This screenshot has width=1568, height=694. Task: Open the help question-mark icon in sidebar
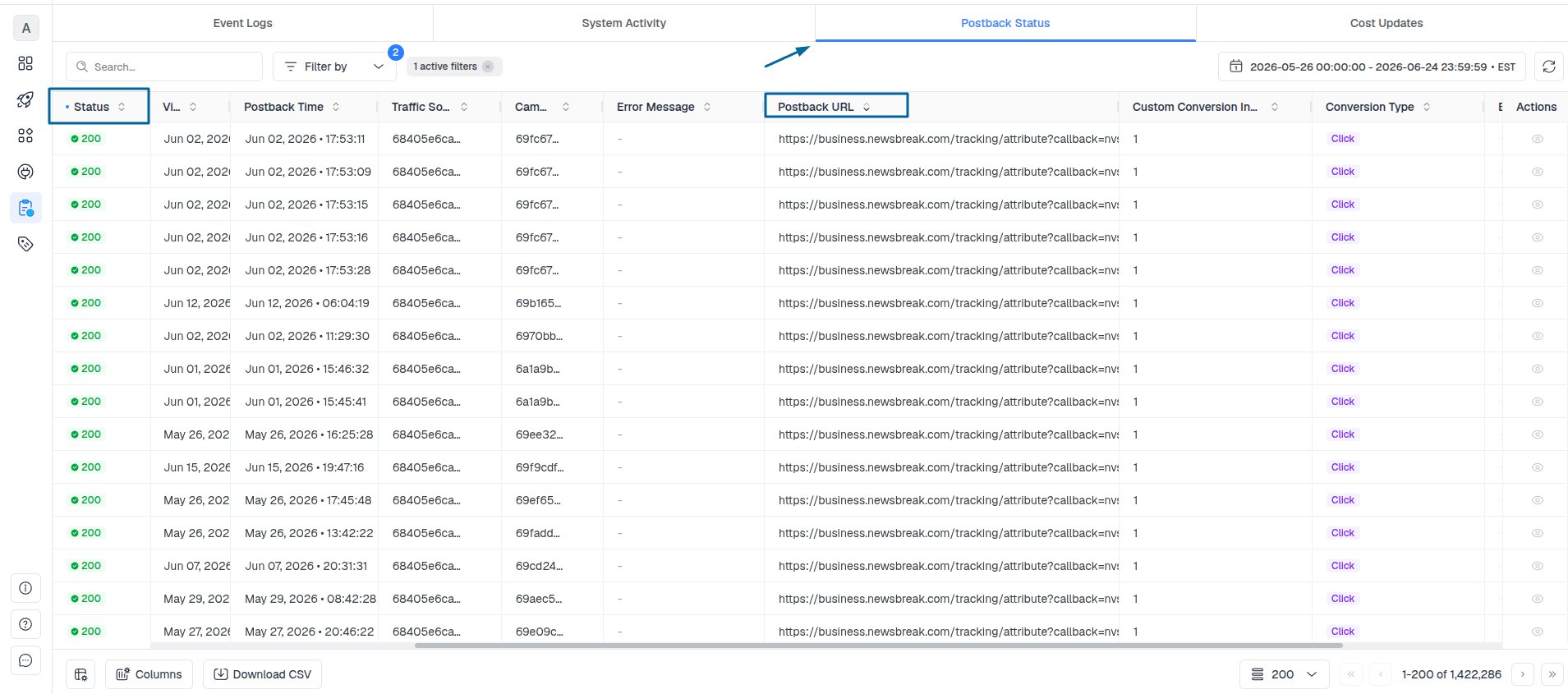click(x=25, y=624)
